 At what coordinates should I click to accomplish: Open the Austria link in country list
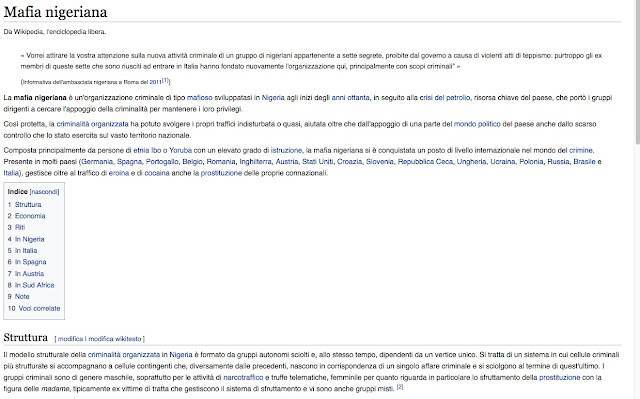287,162
